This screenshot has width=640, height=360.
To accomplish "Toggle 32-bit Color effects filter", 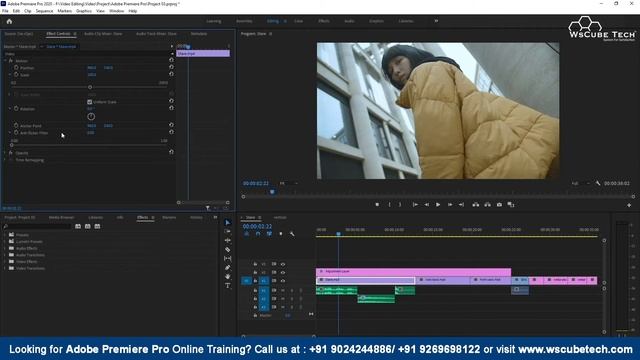I will tap(87, 226).
